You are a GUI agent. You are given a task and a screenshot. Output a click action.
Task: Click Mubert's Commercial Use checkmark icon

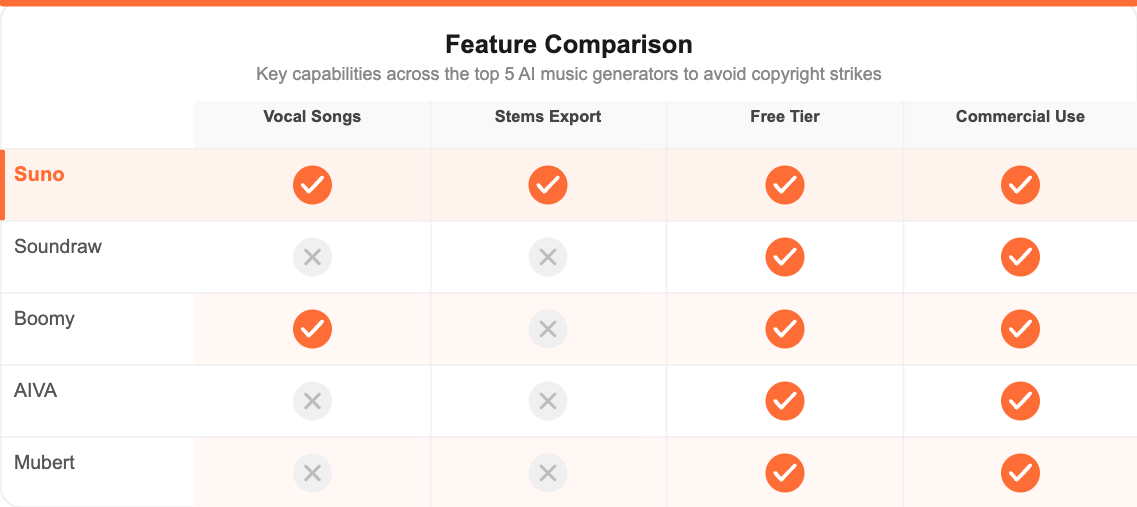point(1020,473)
